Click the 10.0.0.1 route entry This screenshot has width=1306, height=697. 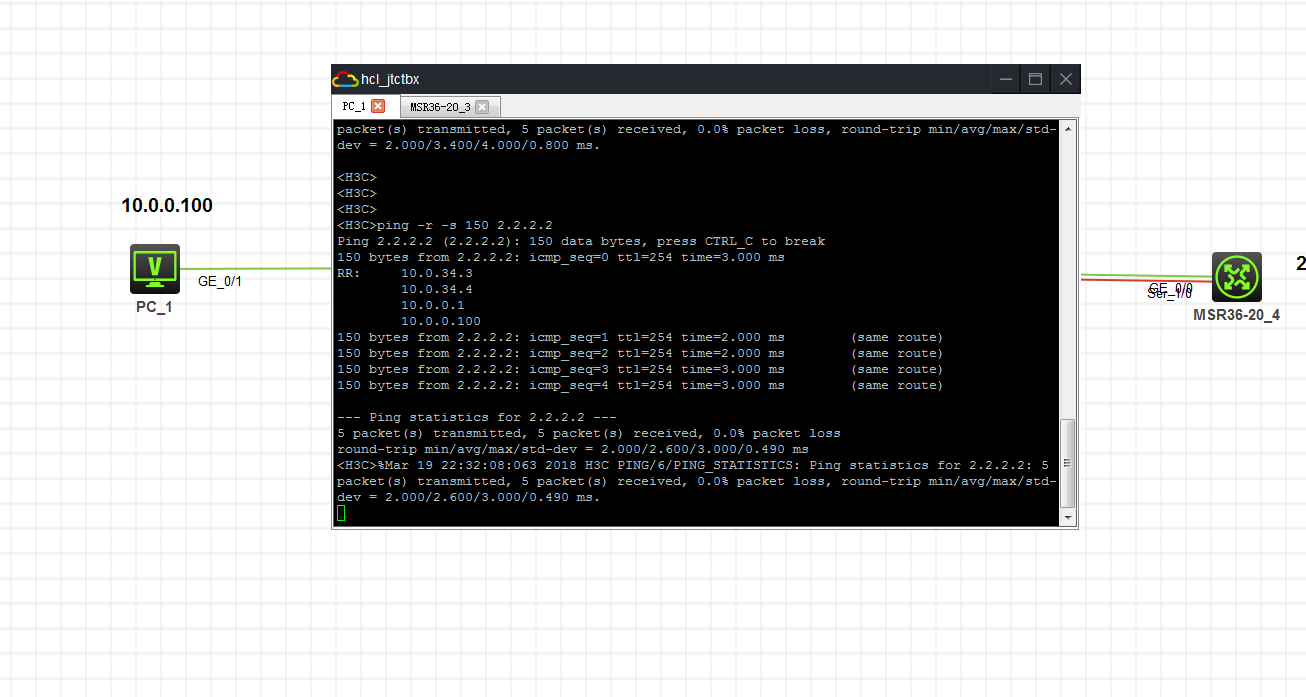433,305
